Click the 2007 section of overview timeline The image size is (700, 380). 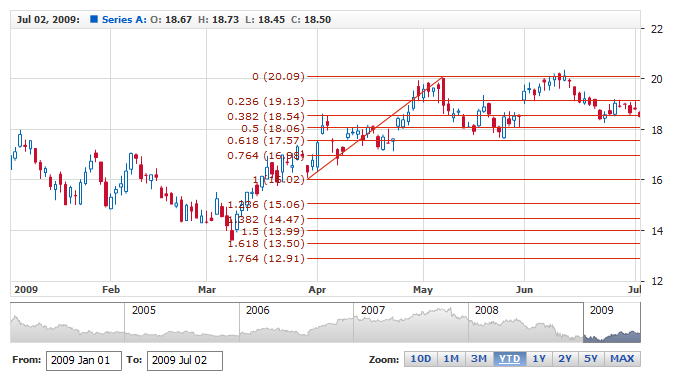click(x=411, y=322)
